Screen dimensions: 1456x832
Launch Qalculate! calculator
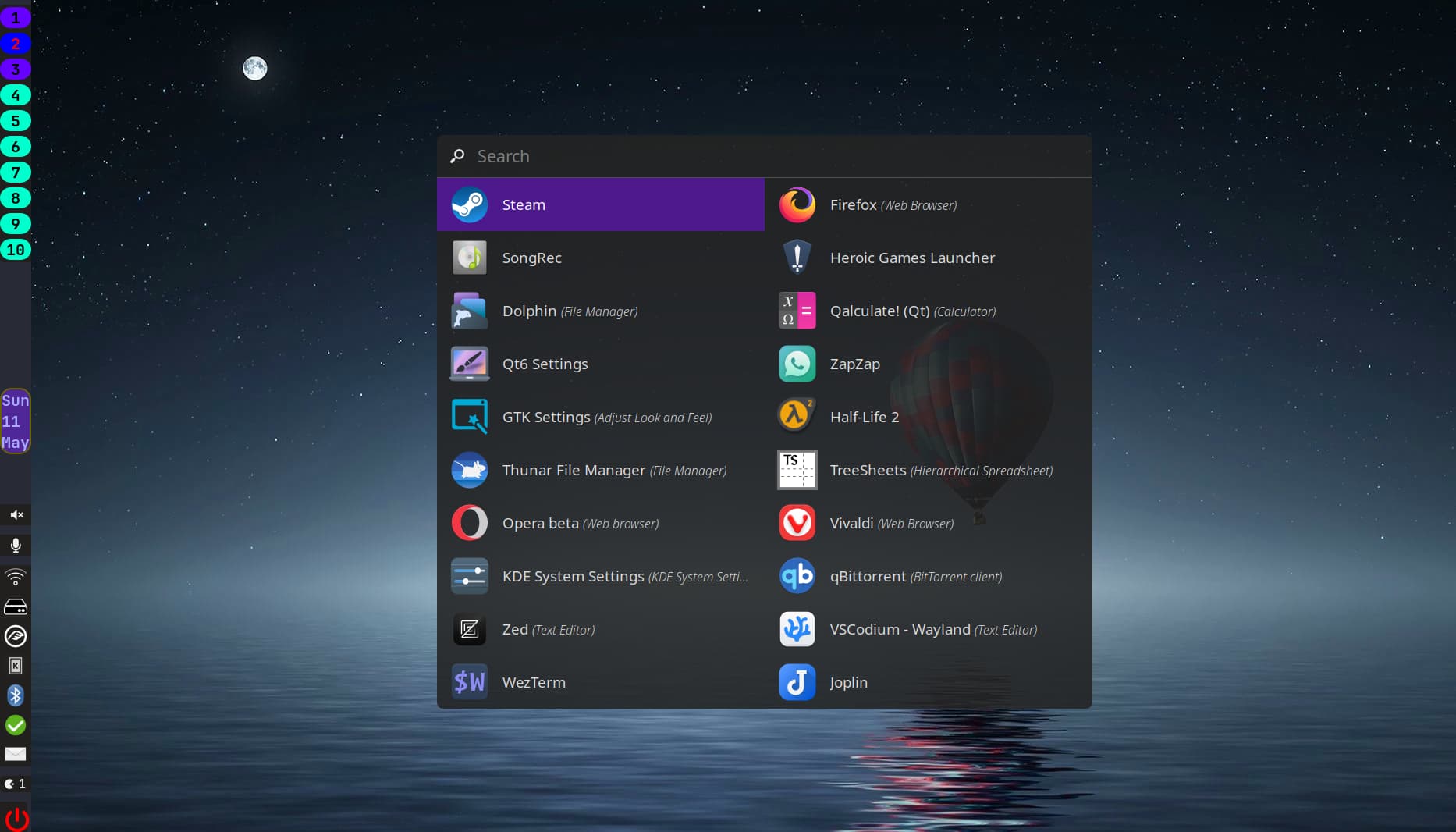pos(929,311)
